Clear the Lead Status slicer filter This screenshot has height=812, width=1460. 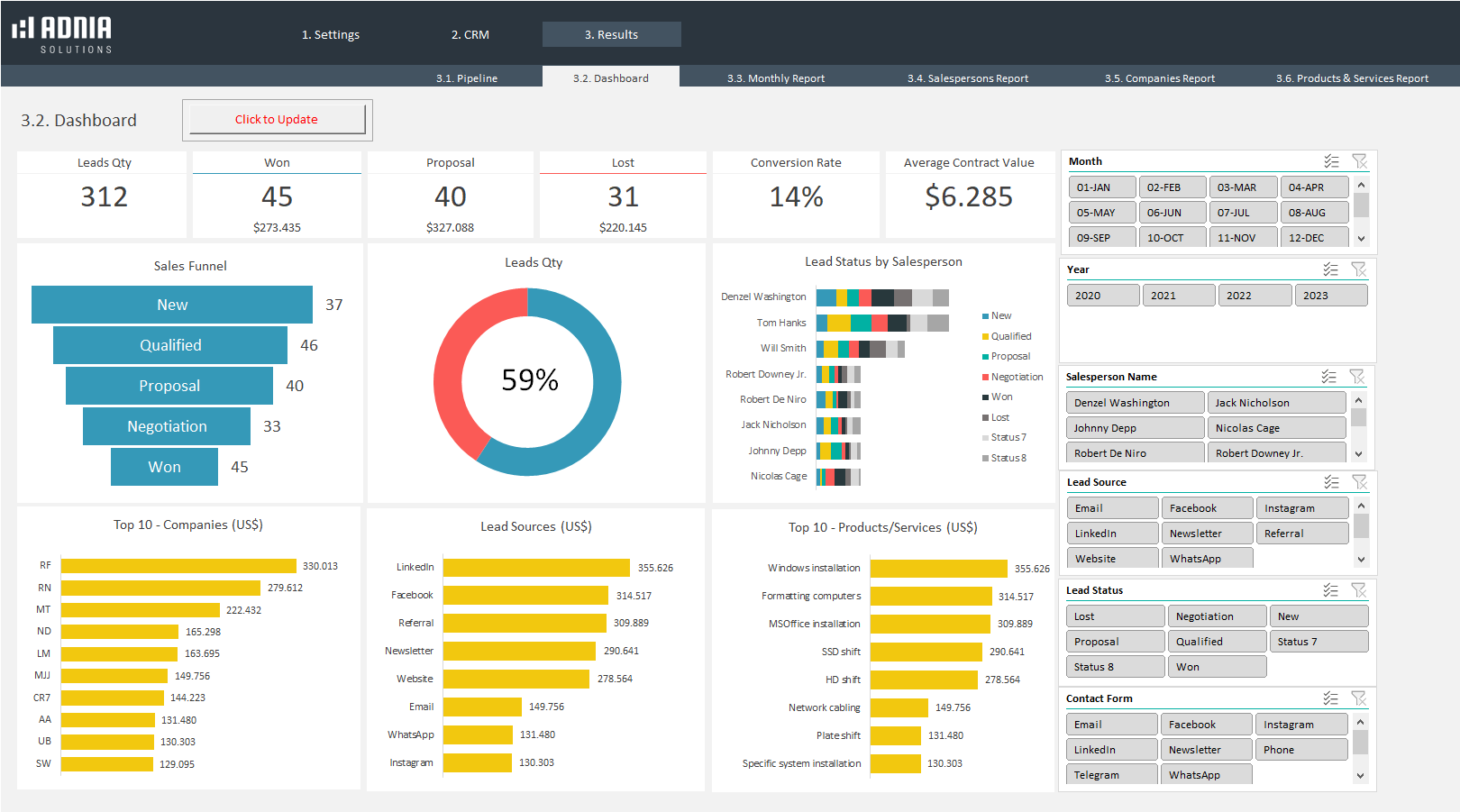(x=1358, y=590)
